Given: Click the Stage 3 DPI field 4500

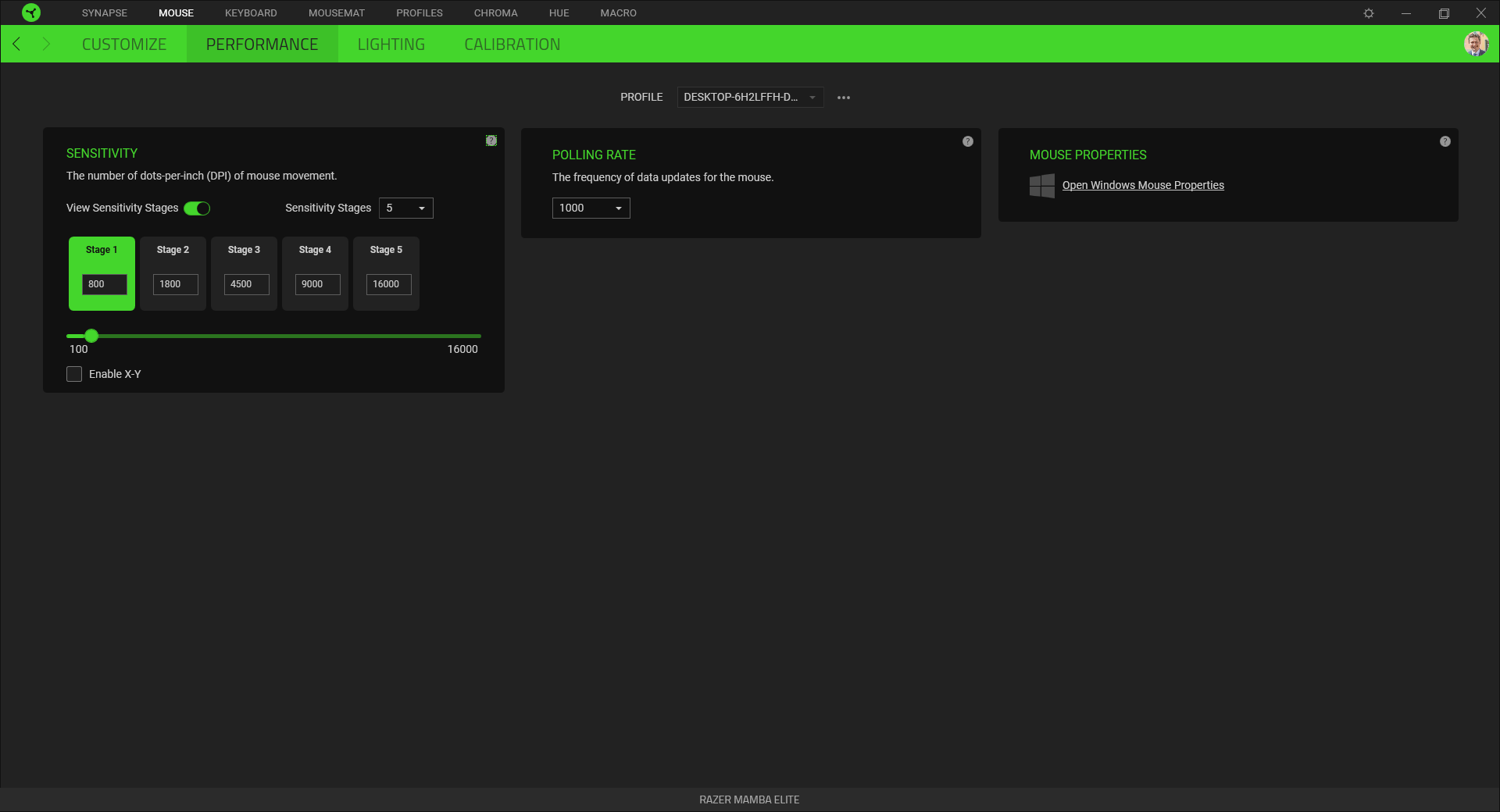Looking at the screenshot, I should [247, 284].
